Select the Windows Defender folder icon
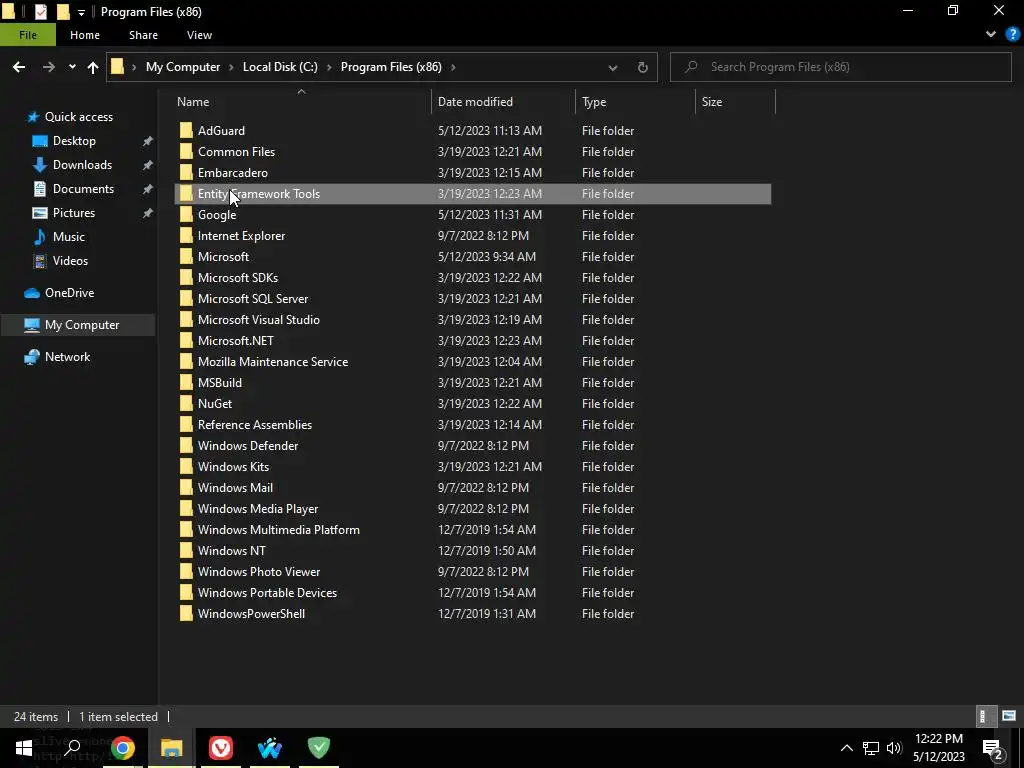This screenshot has width=1024, height=768. click(186, 445)
